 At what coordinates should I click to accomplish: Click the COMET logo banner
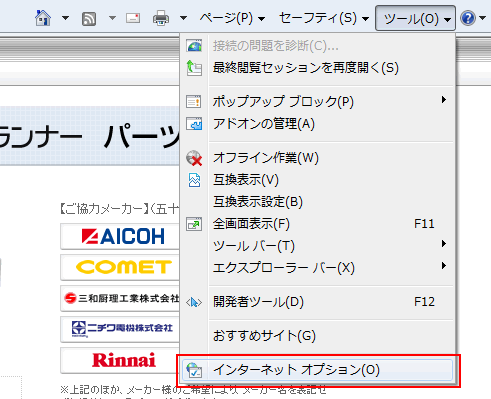120,267
